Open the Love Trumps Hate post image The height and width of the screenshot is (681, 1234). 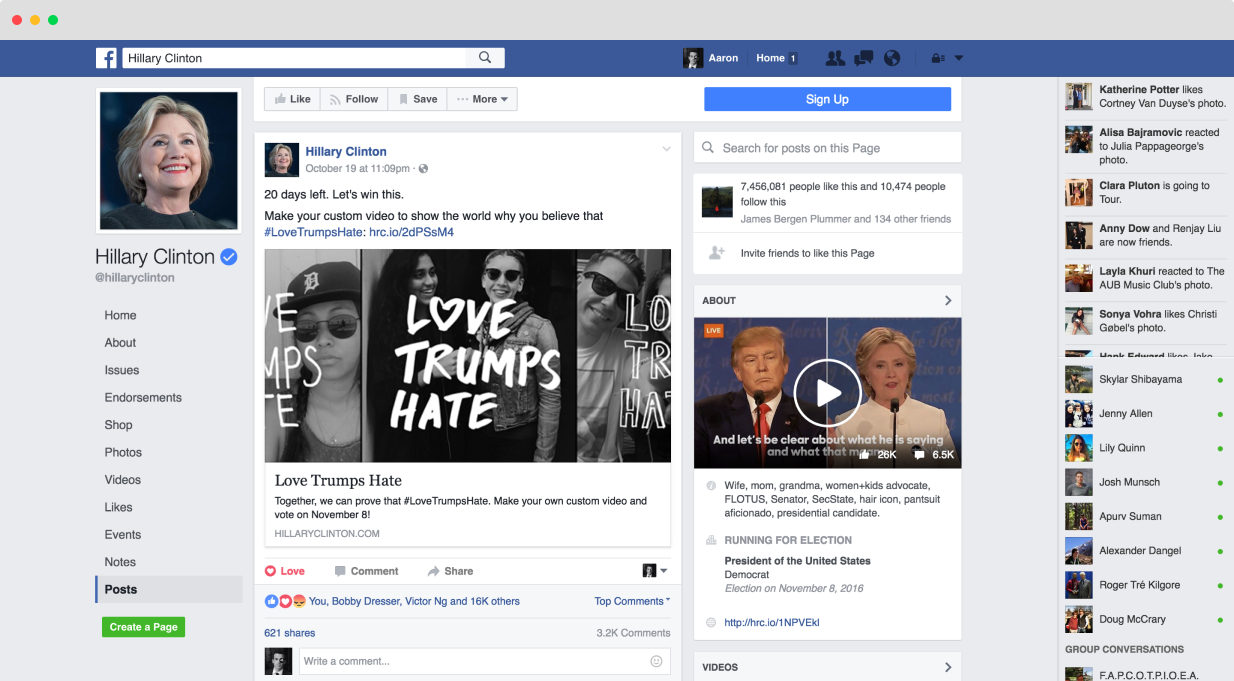click(467, 356)
